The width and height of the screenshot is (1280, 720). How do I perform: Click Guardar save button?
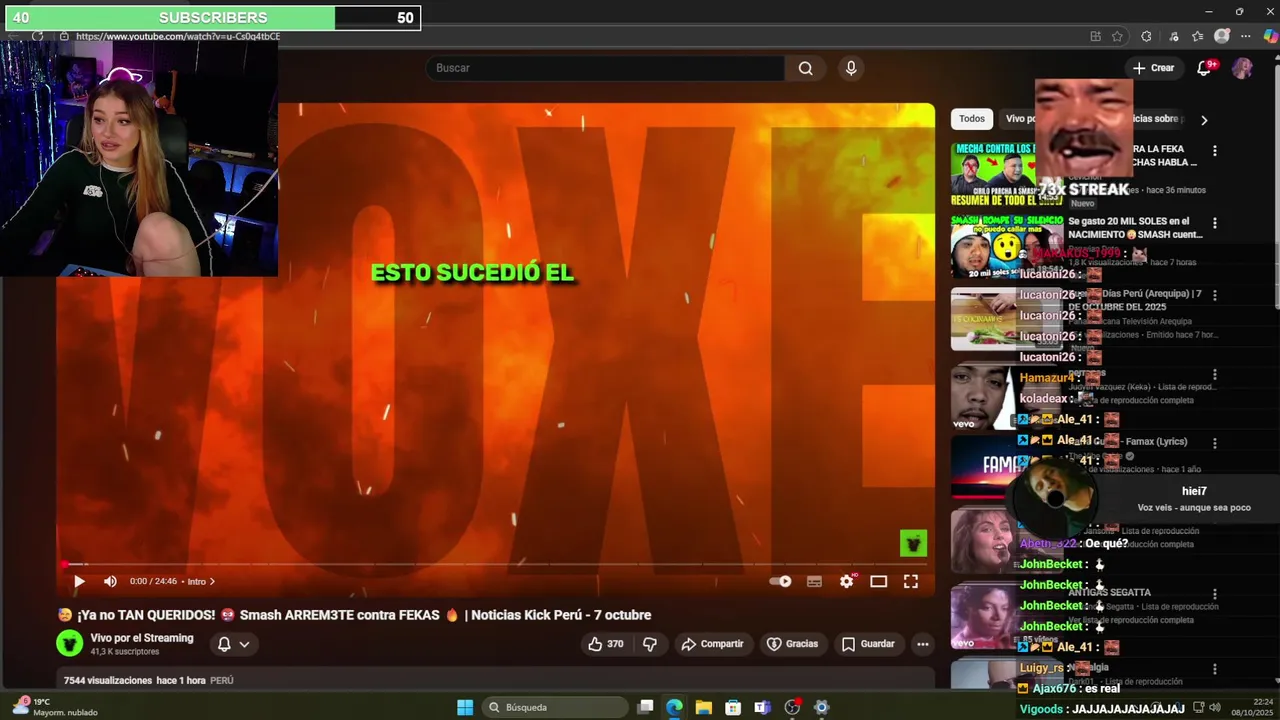tap(868, 644)
